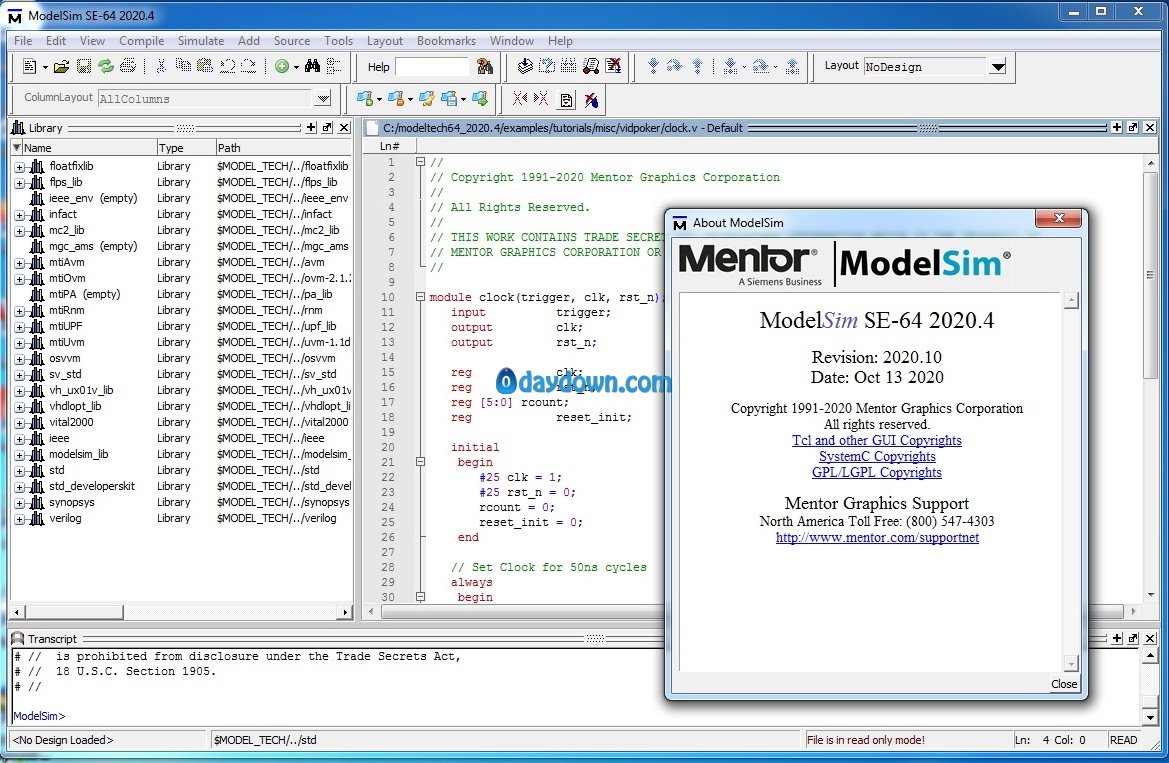Collapse the module clock code fold
Viewport: 1169px width, 763px height.
[x=420, y=297]
